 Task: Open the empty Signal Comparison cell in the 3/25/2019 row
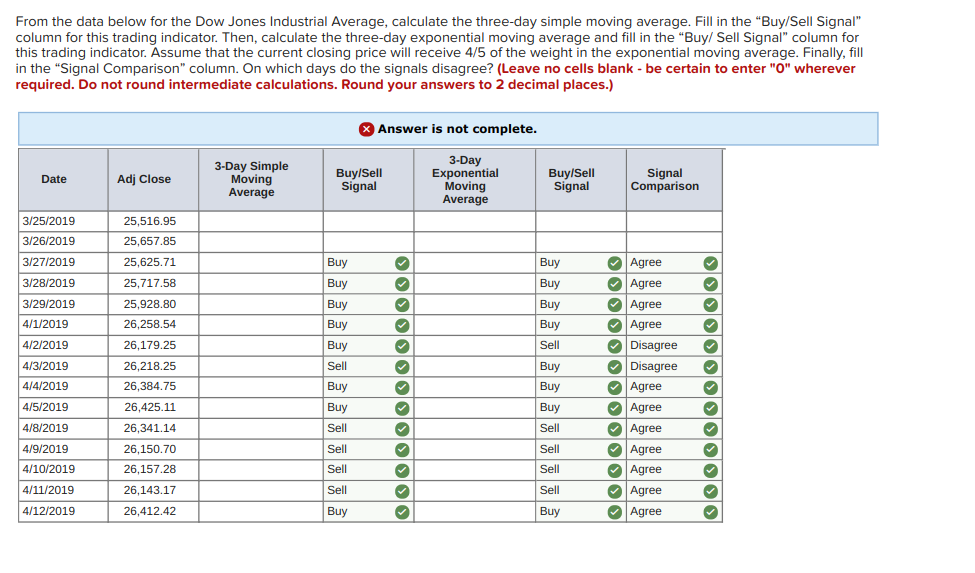click(675, 221)
